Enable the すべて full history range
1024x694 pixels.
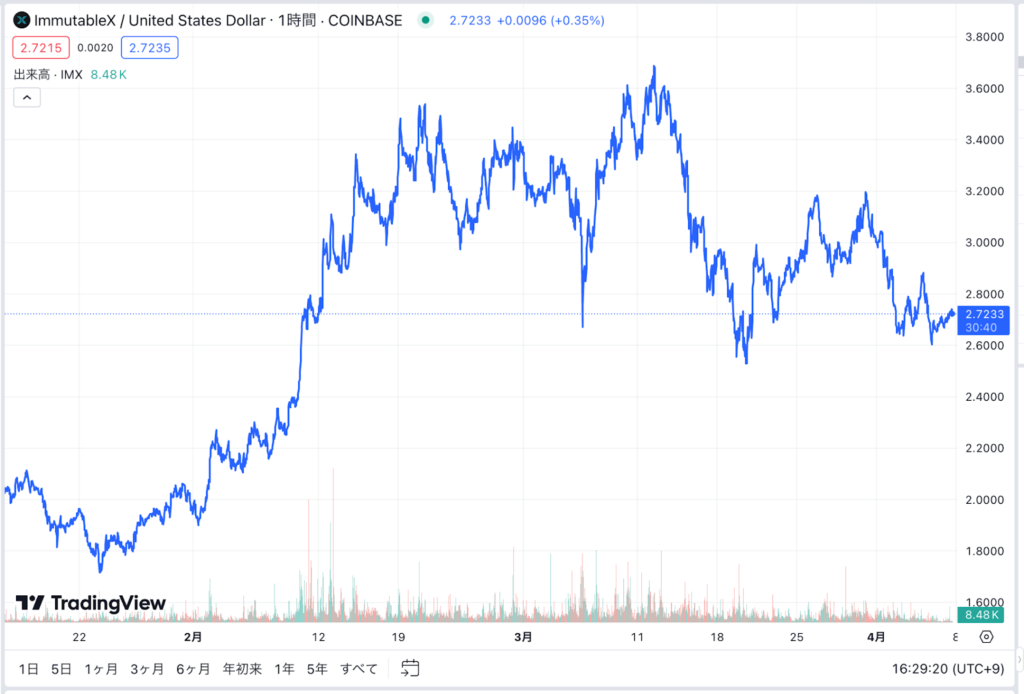[357, 668]
